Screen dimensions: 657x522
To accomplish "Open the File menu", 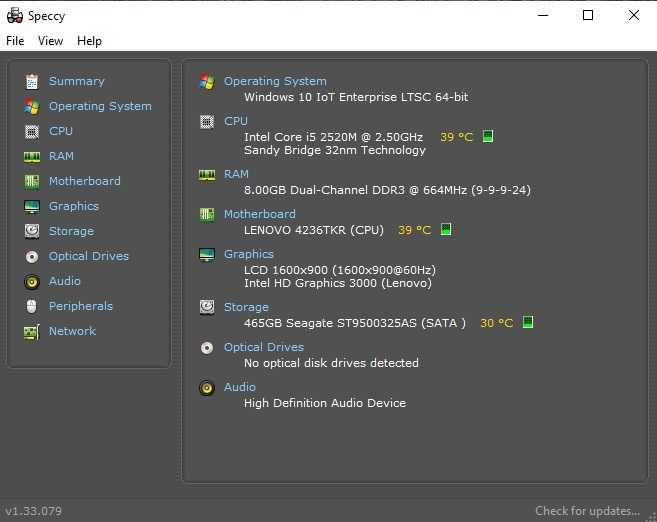I will coord(15,41).
